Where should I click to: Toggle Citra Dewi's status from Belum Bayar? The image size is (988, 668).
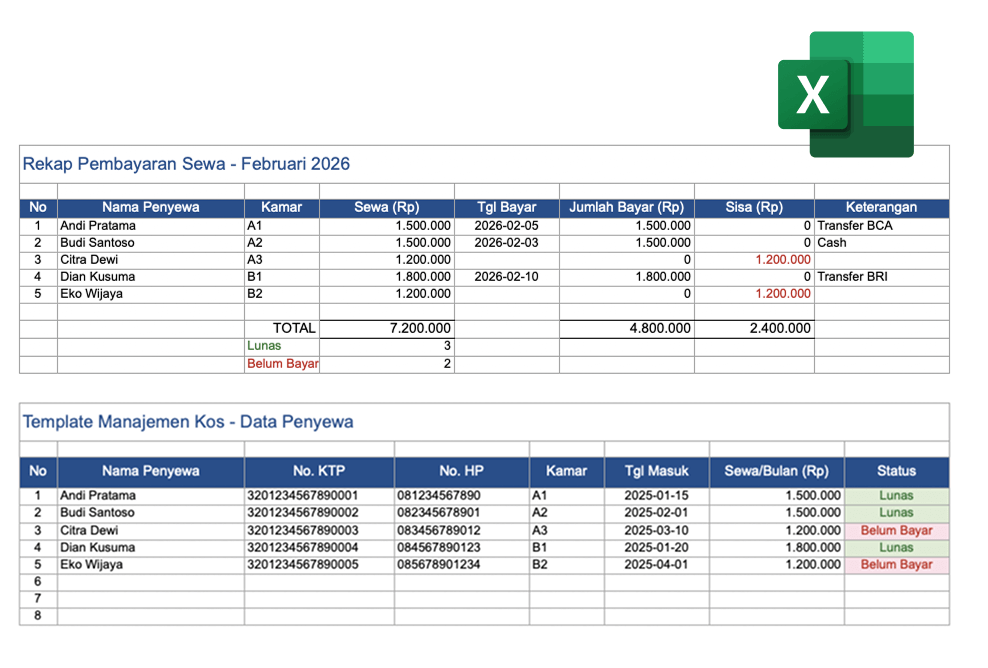coord(897,530)
